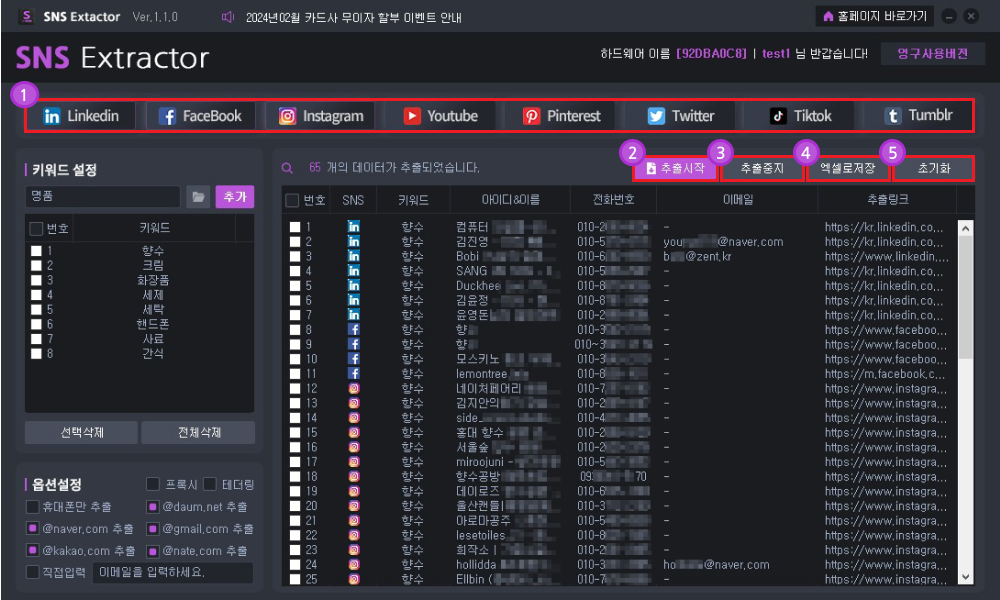Switch to the Instagram platform tab
Screen dimensions: 1000x600
(x=321, y=116)
